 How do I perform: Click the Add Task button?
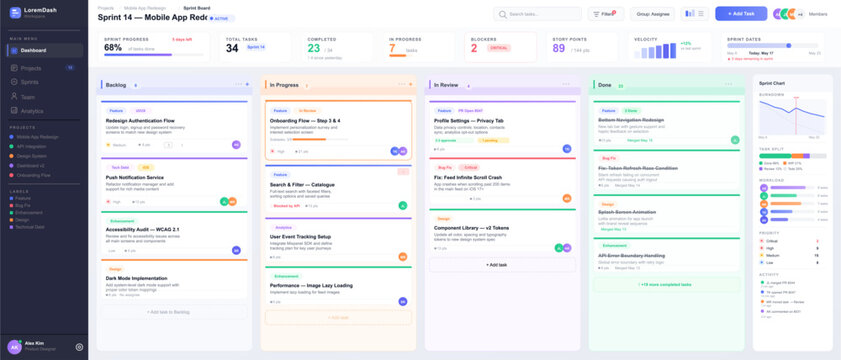[741, 13]
